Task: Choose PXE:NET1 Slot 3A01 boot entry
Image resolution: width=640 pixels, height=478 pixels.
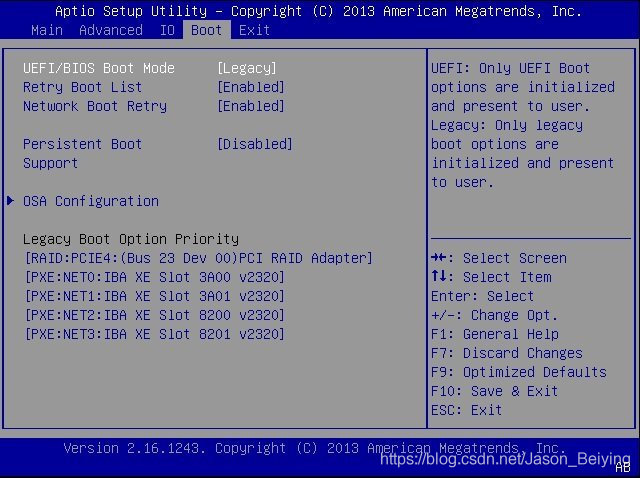Action: point(155,296)
